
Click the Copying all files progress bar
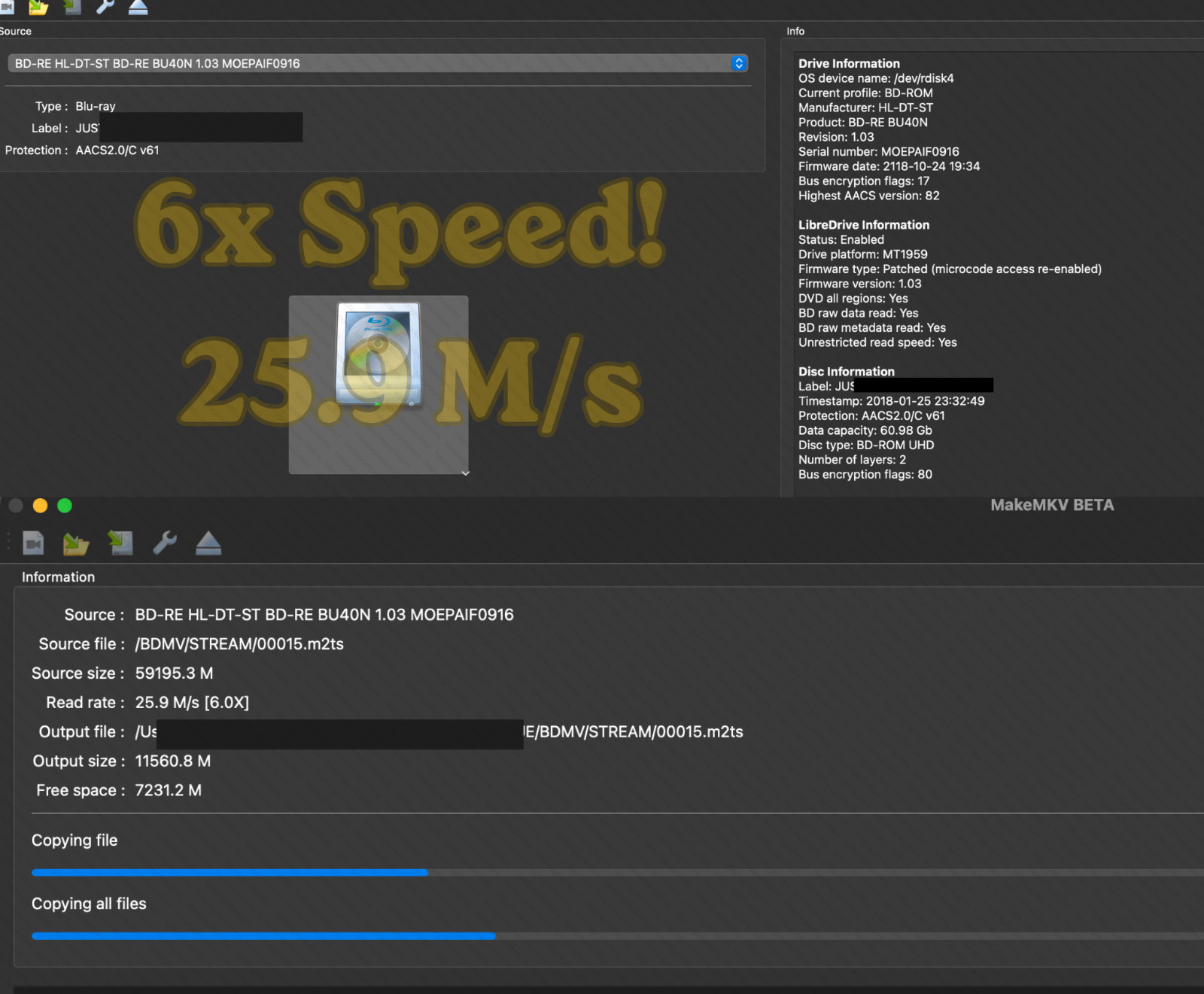(x=617, y=936)
